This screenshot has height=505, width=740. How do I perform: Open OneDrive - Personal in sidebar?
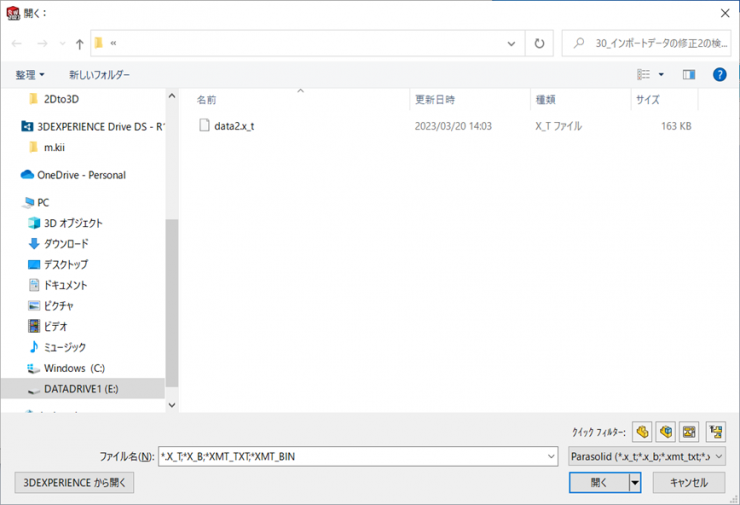coord(80,175)
